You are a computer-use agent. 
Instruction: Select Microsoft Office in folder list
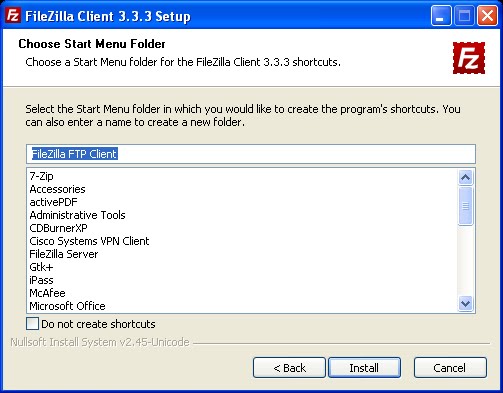pyautogui.click(x=67, y=306)
